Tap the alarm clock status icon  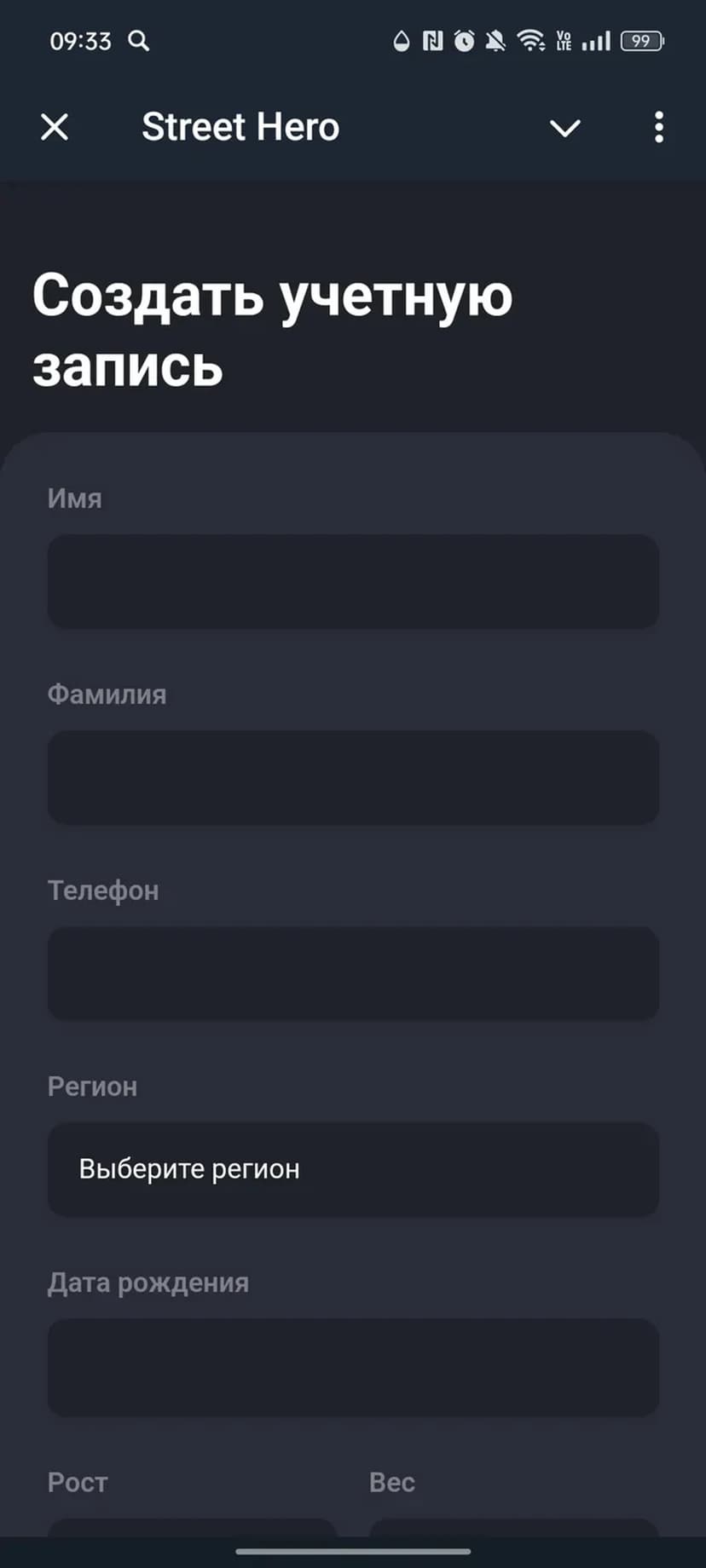point(464,41)
